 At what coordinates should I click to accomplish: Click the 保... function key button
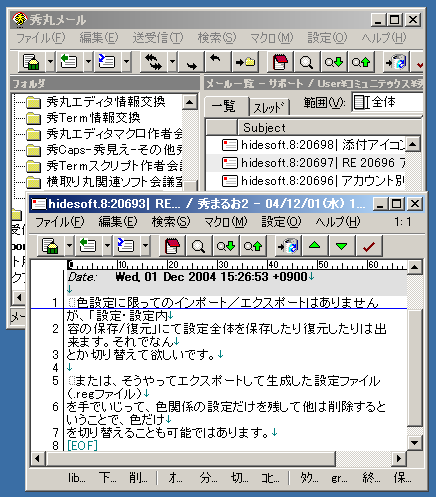click(403, 478)
